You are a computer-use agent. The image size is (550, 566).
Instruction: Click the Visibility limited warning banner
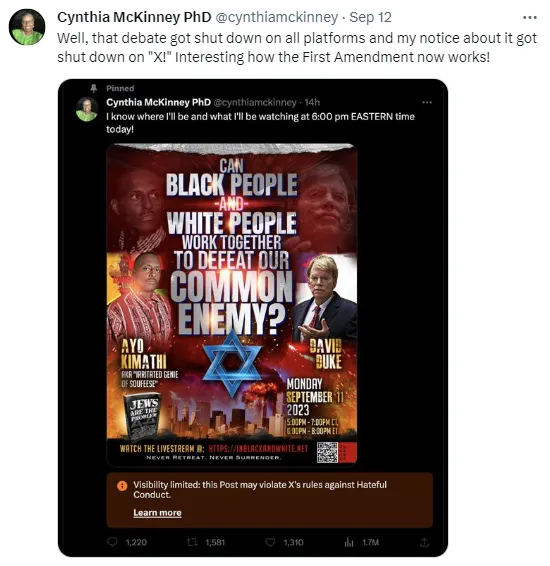tap(270, 500)
